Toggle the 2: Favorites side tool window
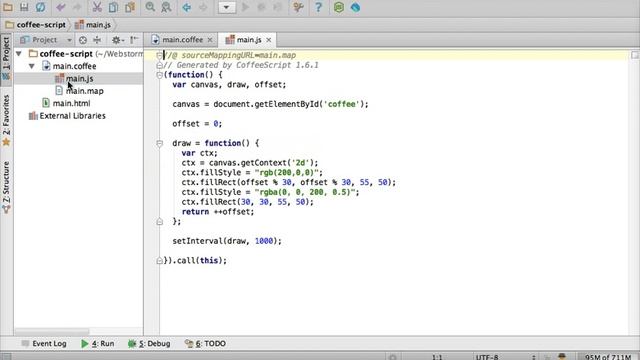This screenshot has width=640, height=360. coord(6,120)
